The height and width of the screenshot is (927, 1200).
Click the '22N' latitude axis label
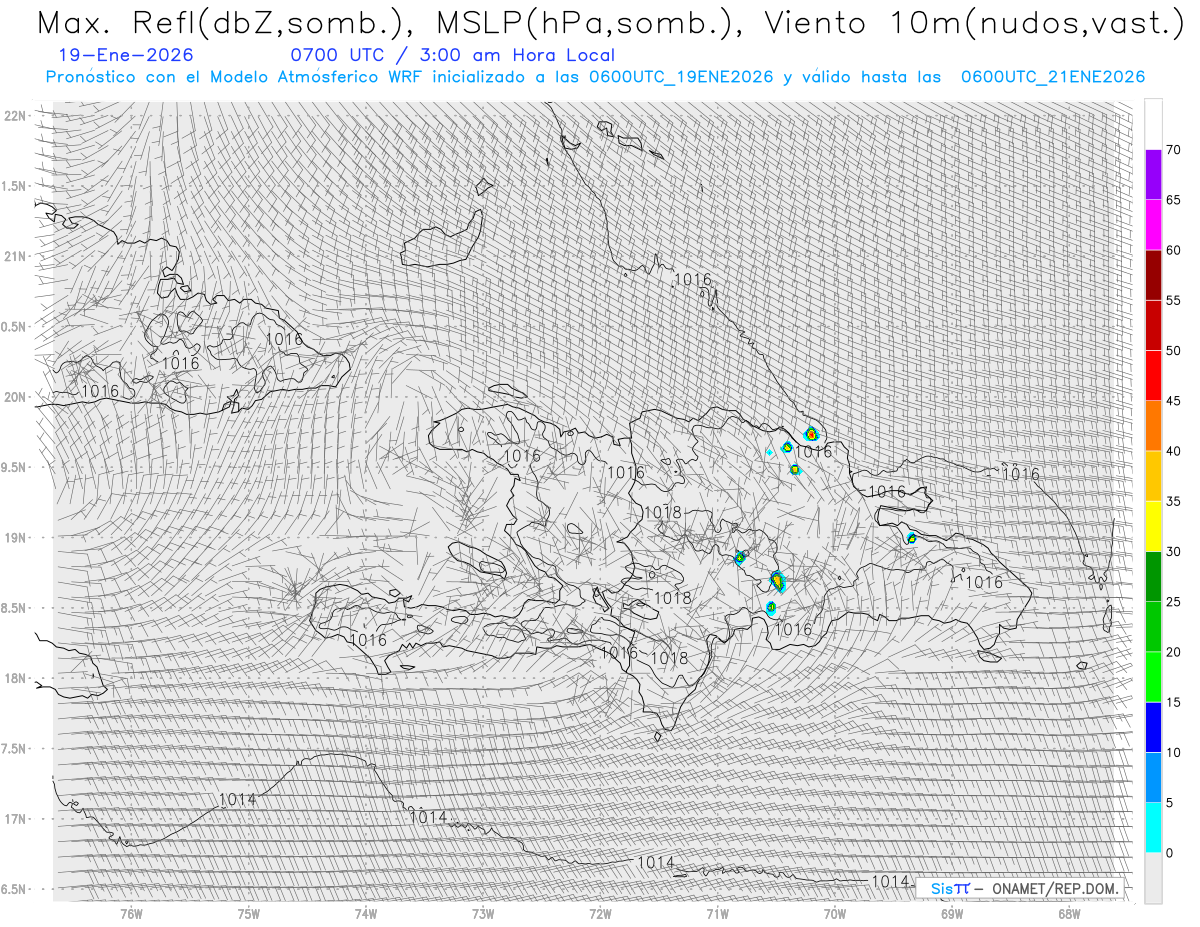[x=16, y=115]
